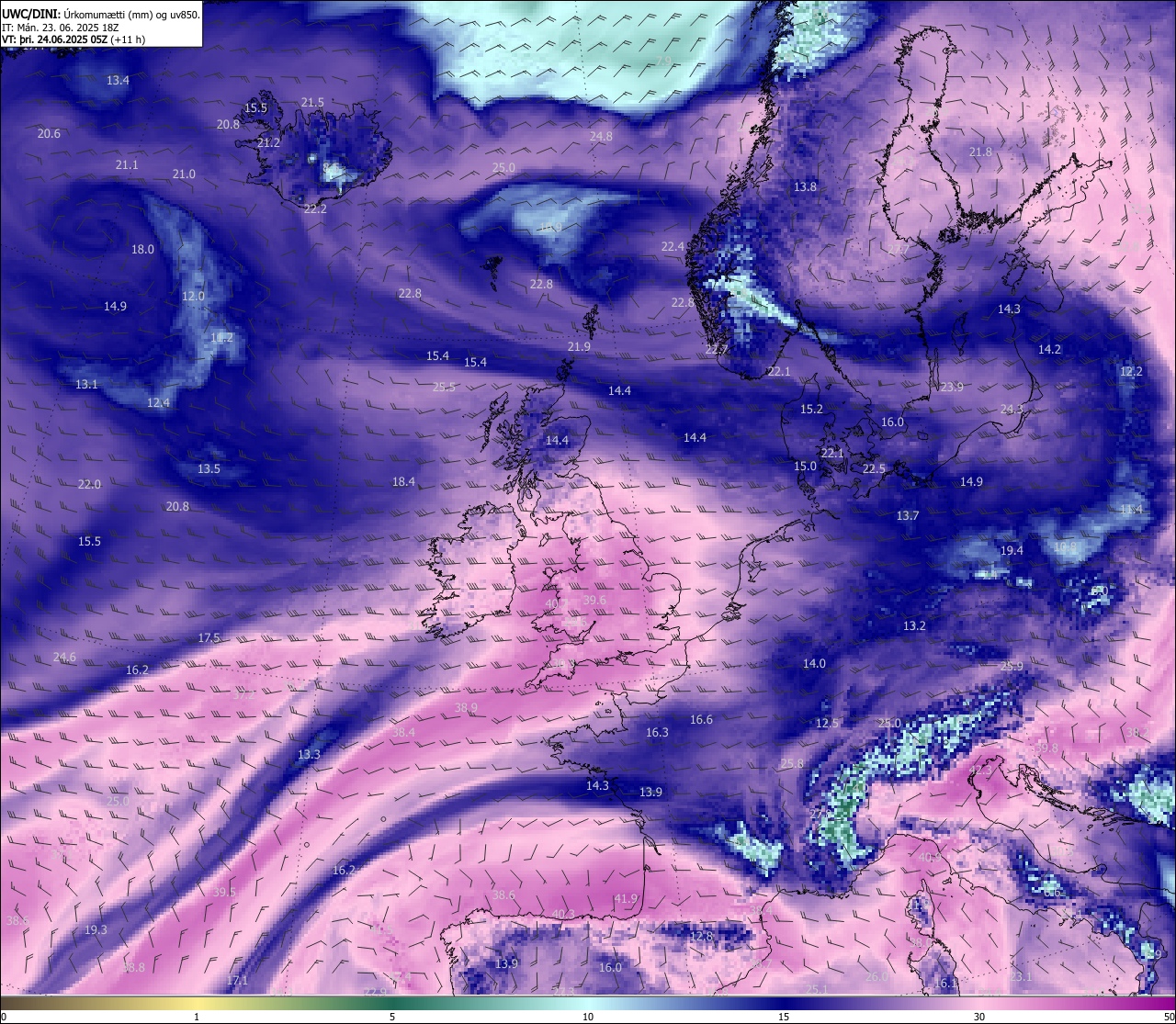The image size is (1176, 1024).
Task: Click the 14.0 value label
Action: 814,664
